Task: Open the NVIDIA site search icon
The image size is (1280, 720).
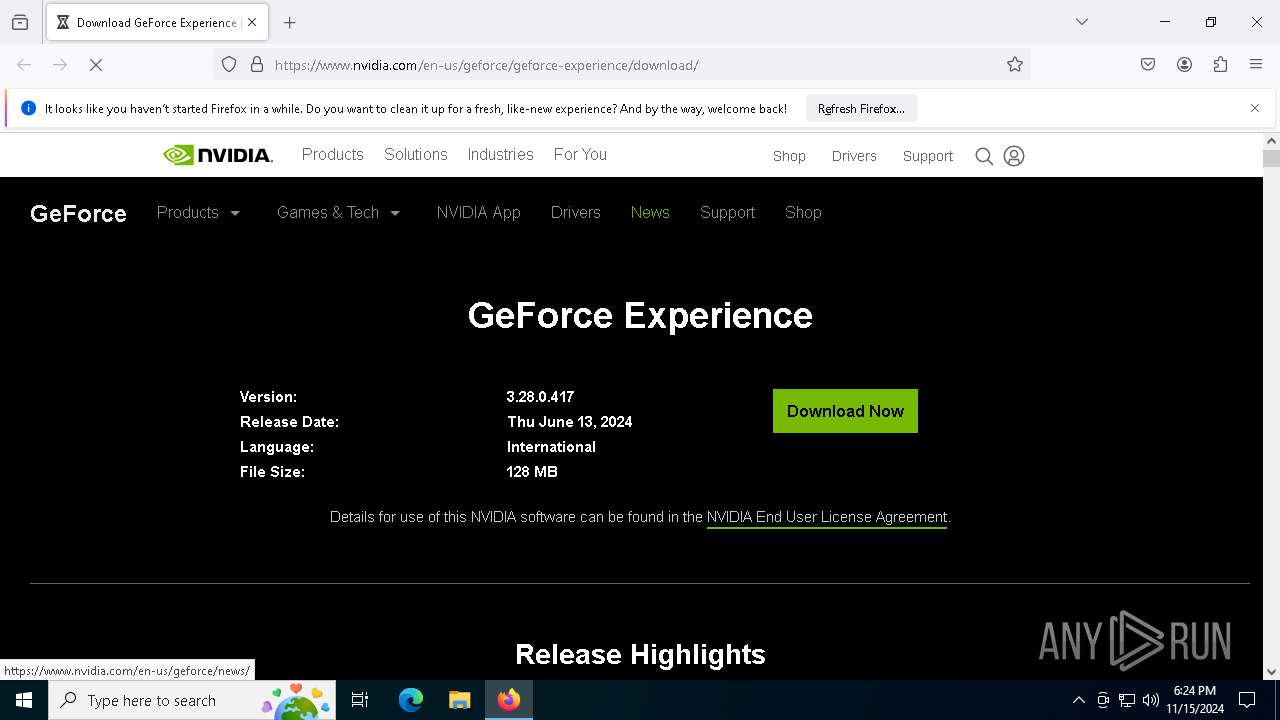Action: (984, 156)
